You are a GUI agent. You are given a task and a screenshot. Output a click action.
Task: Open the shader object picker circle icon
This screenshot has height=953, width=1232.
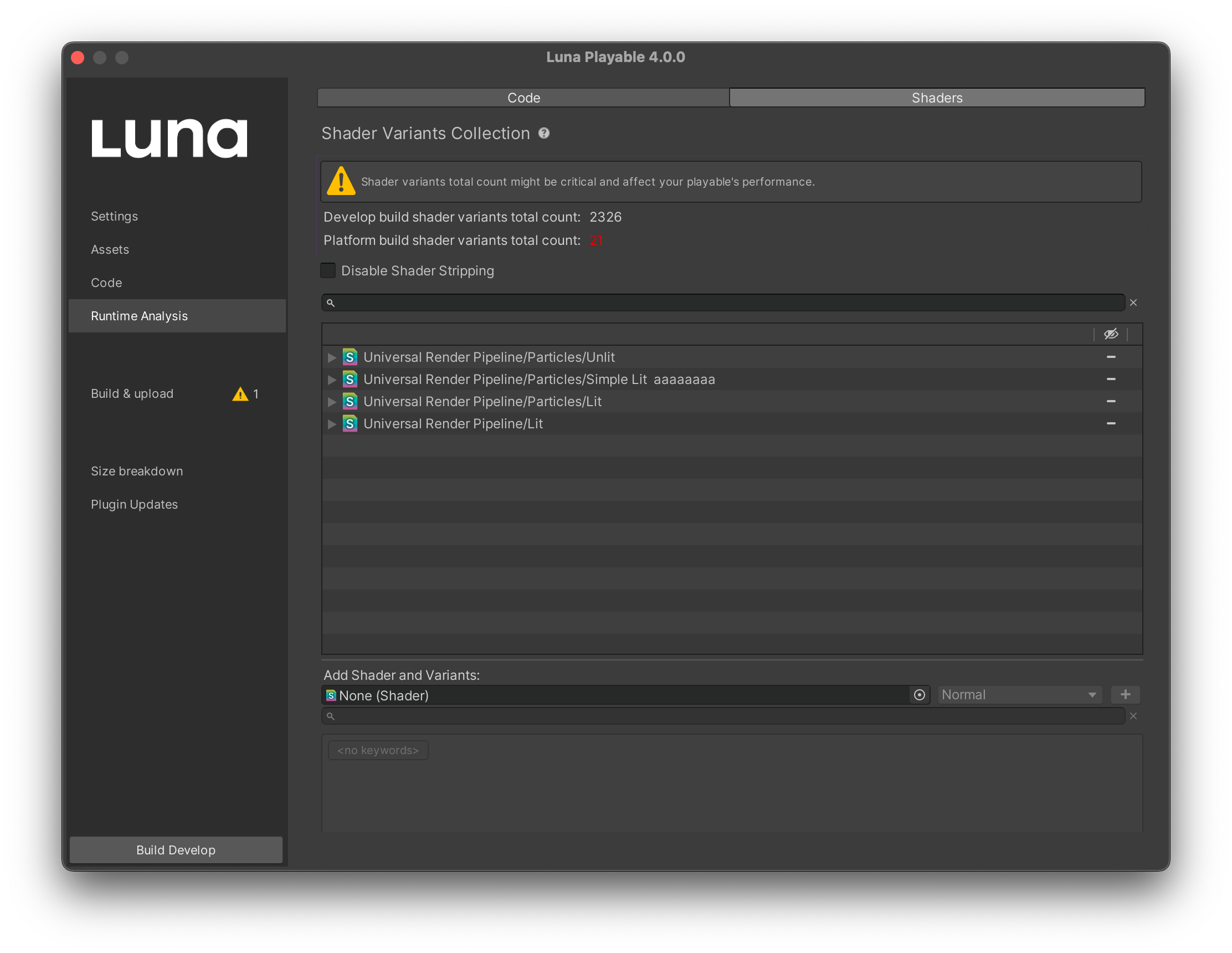tap(919, 695)
